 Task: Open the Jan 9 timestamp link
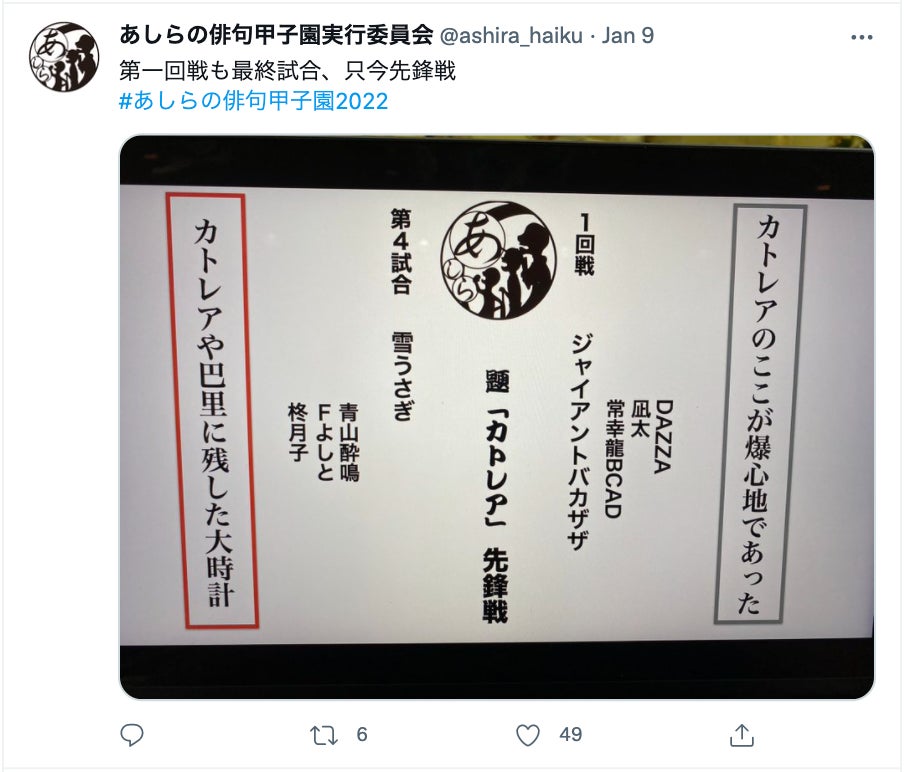pos(627,36)
